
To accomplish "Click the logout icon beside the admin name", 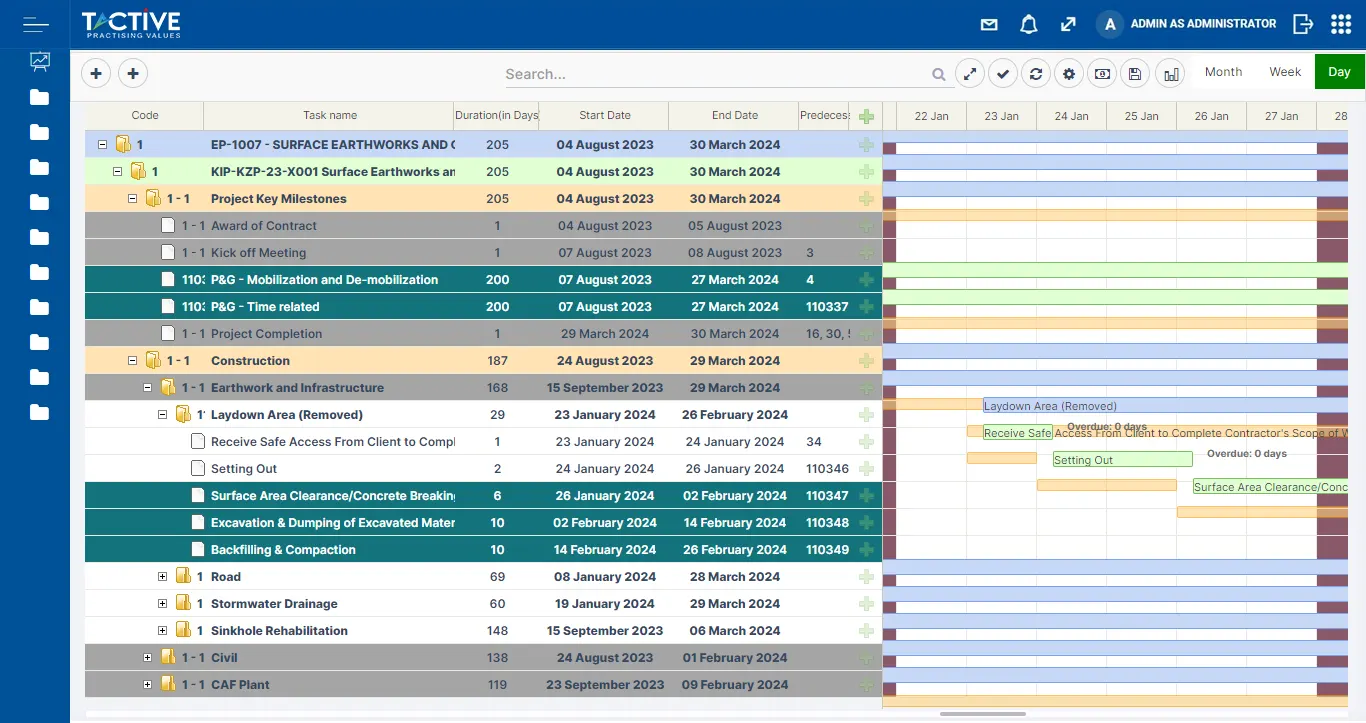I will click(x=1302, y=24).
